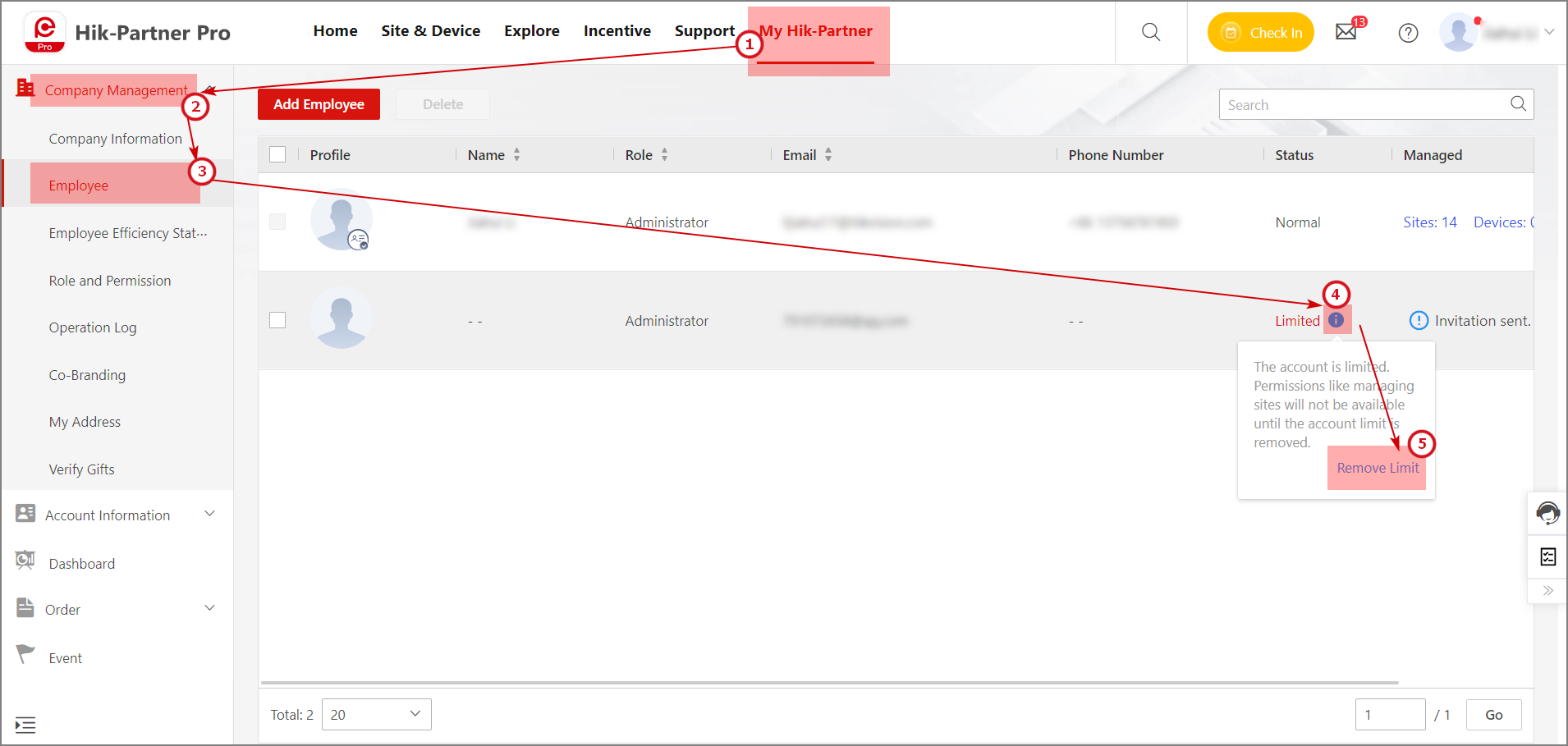Tick the checkbox for the Limited employee row
The width and height of the screenshot is (1568, 746).
277,320
